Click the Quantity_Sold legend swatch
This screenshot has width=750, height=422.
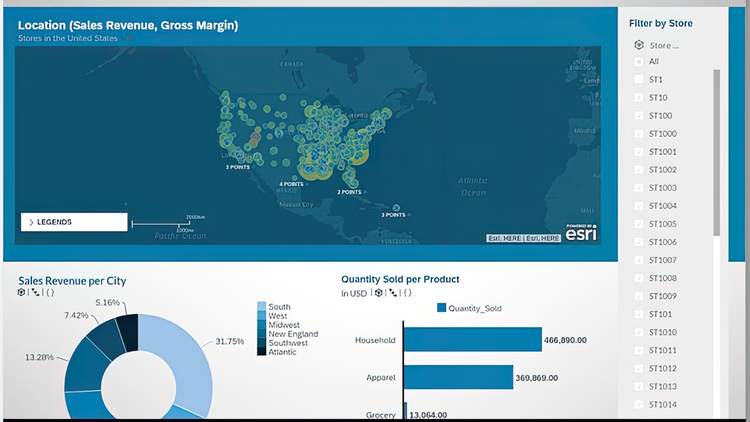[x=441, y=308]
